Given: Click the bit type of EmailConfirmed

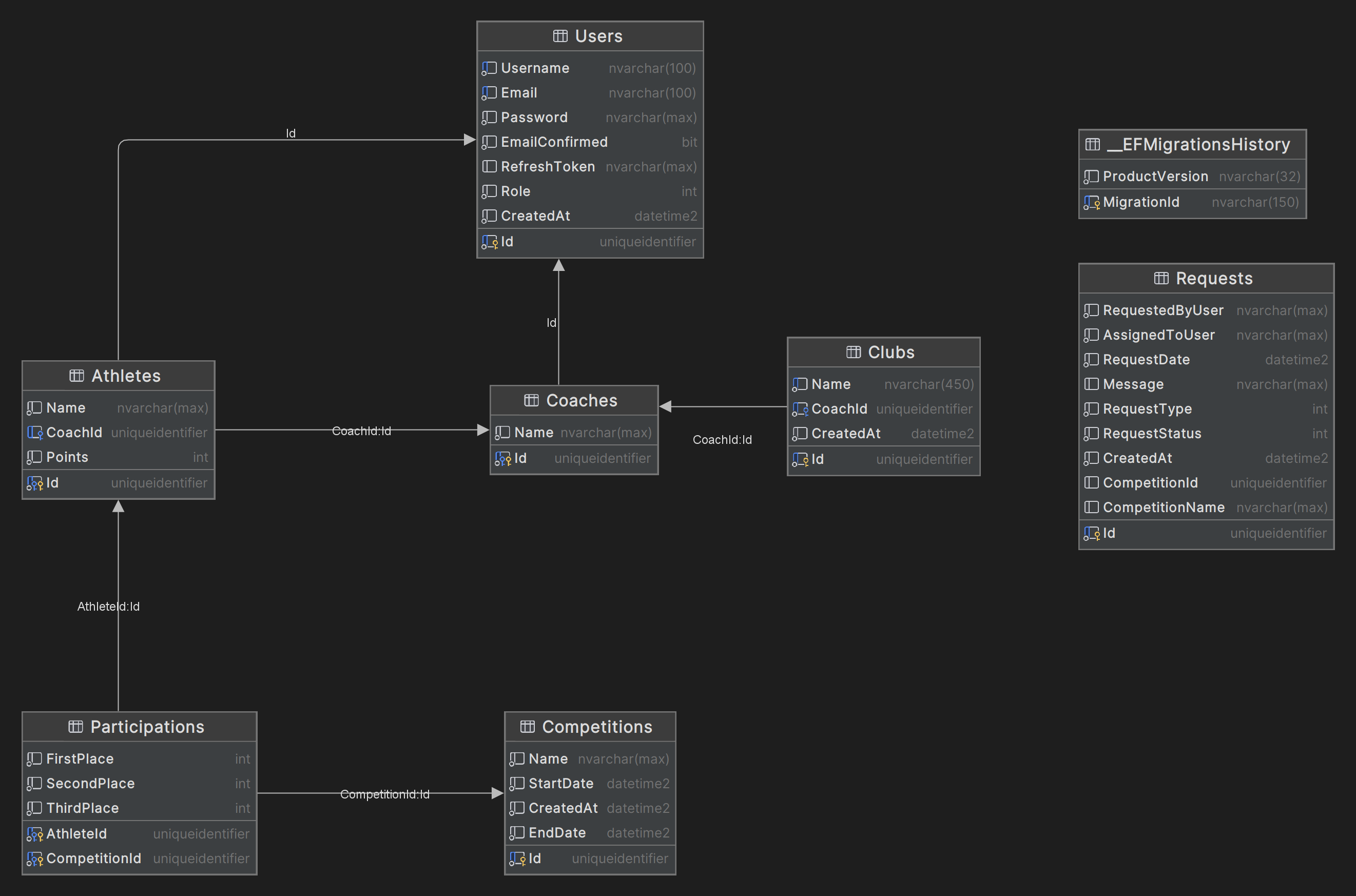Looking at the screenshot, I should 689,142.
